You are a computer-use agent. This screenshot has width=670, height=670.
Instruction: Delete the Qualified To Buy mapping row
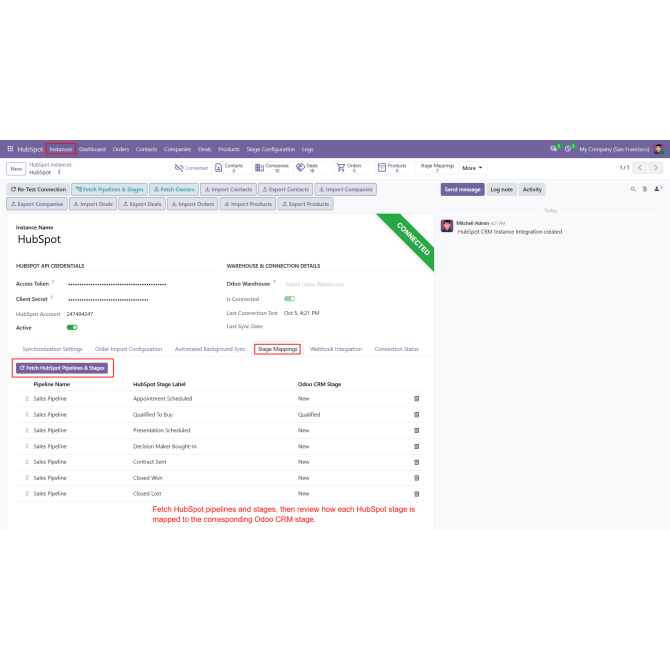click(417, 414)
